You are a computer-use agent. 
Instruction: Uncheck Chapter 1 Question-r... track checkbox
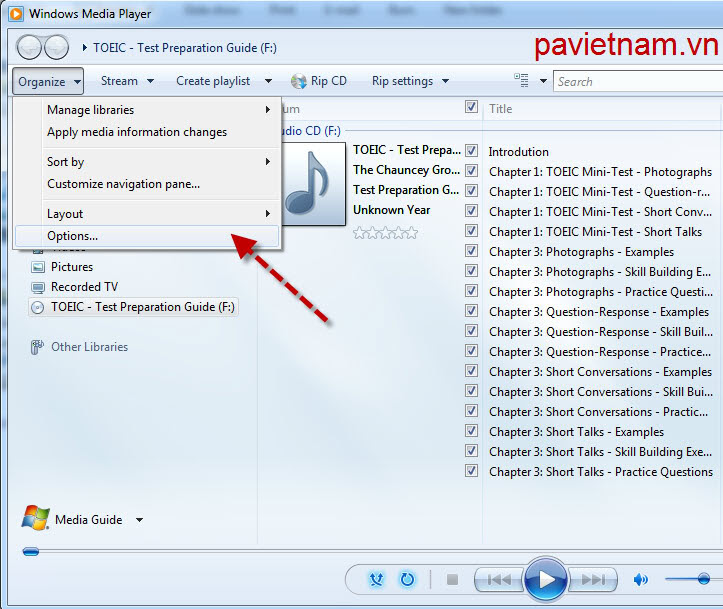[471, 190]
